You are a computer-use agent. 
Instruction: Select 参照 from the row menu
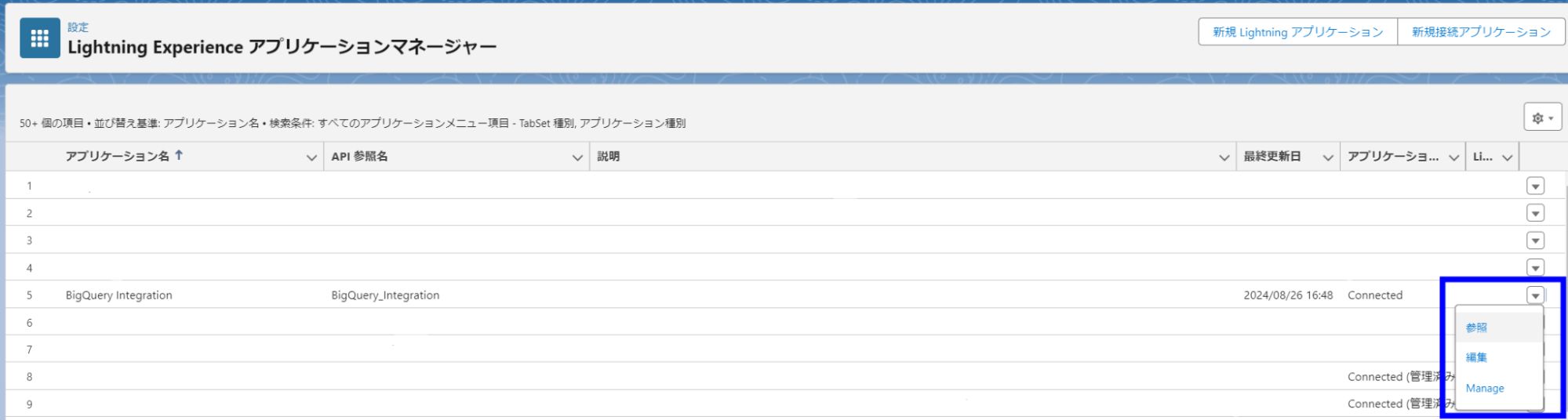click(x=1476, y=328)
